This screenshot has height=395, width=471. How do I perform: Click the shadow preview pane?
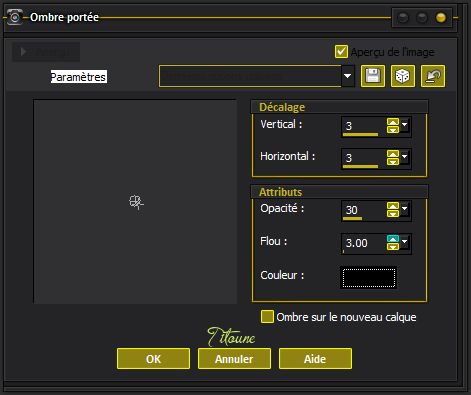pos(135,201)
